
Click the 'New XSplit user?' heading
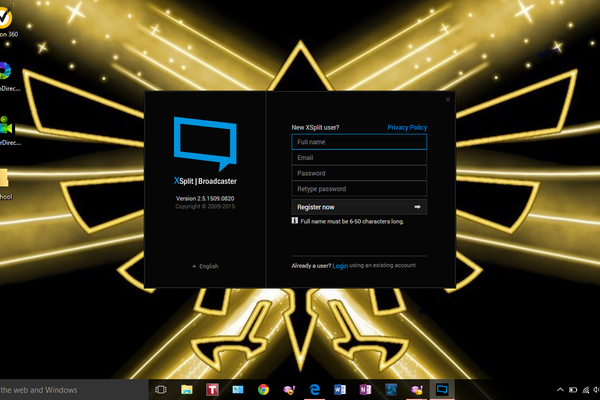(315, 127)
